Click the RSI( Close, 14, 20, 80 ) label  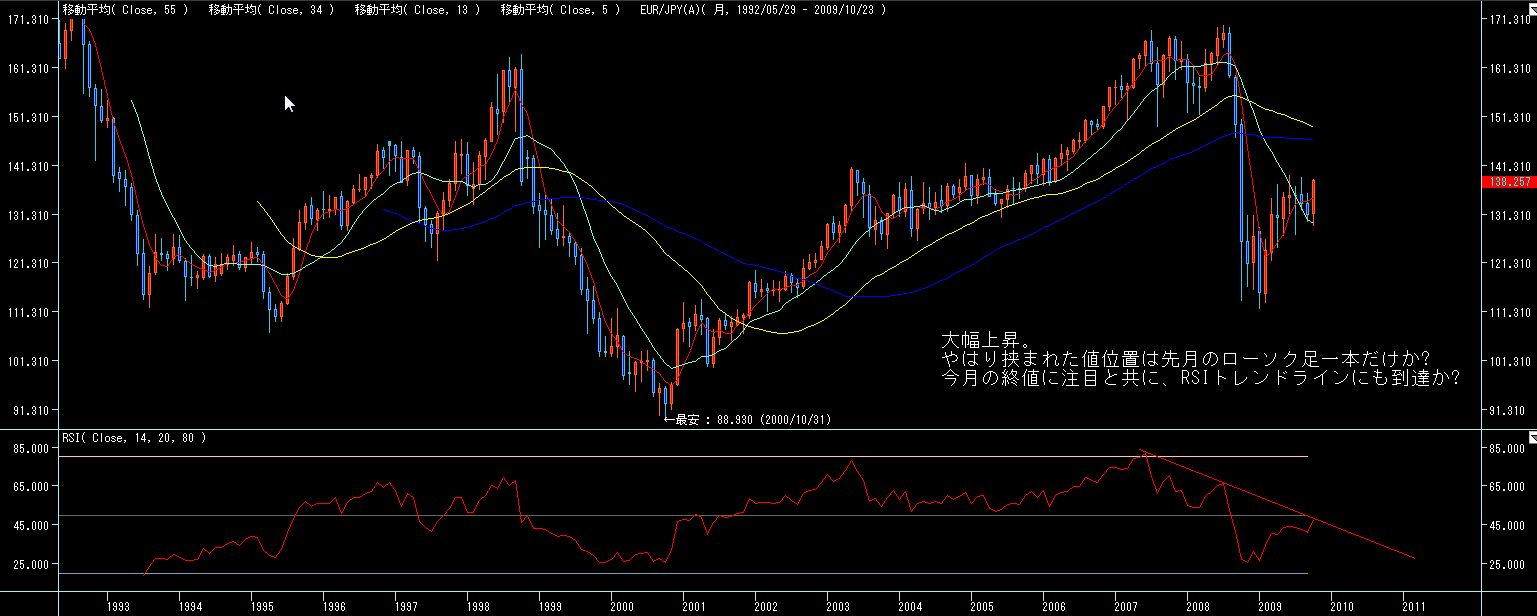[x=133, y=438]
